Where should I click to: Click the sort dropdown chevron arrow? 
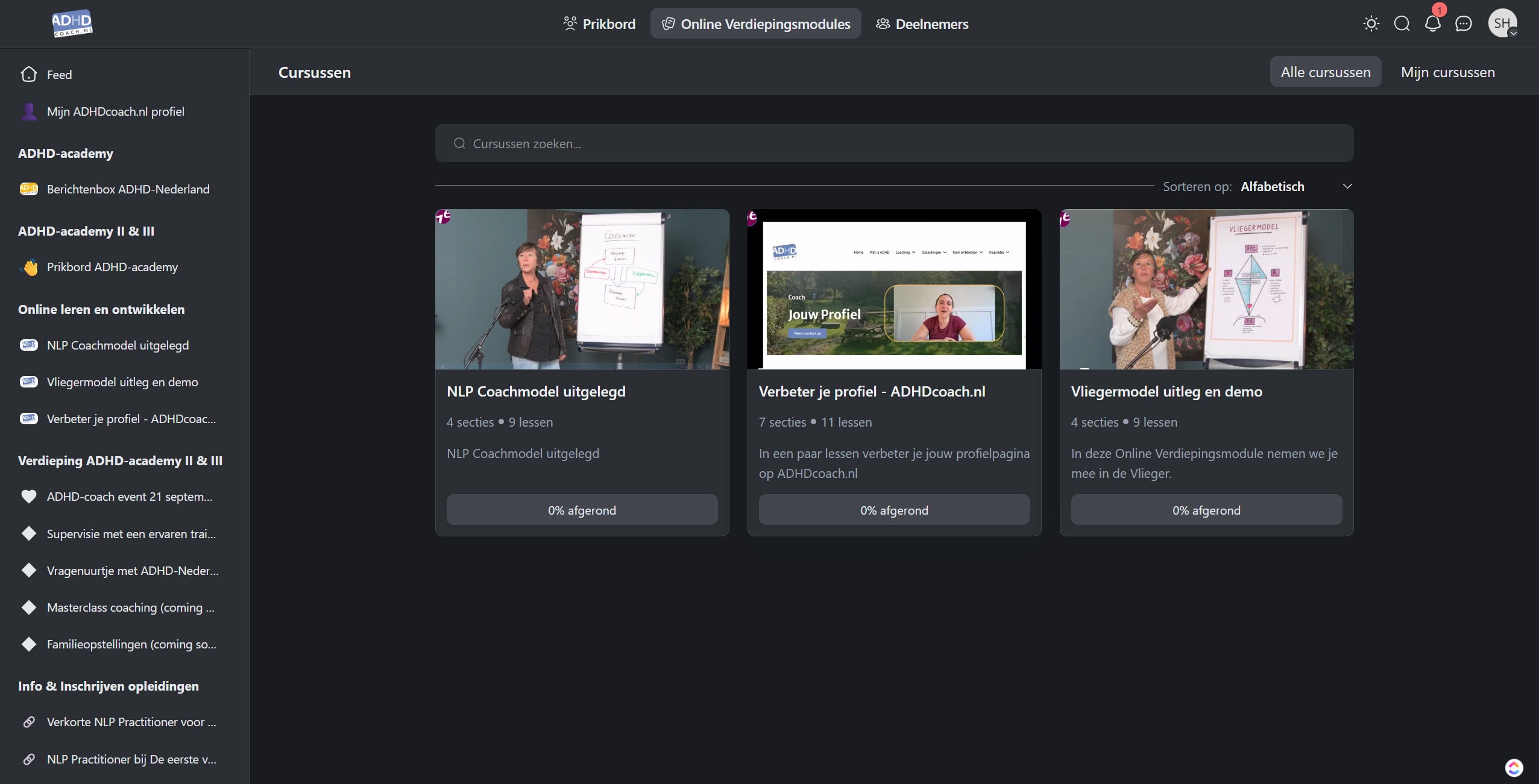(x=1347, y=186)
